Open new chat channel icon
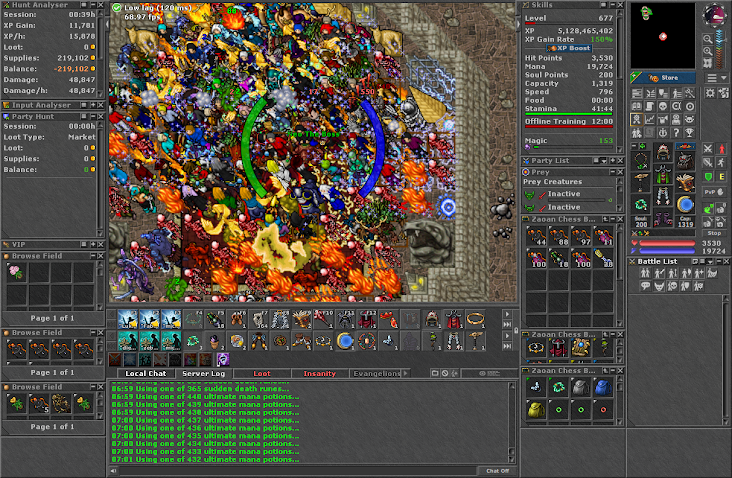The image size is (732, 478). pos(435,373)
